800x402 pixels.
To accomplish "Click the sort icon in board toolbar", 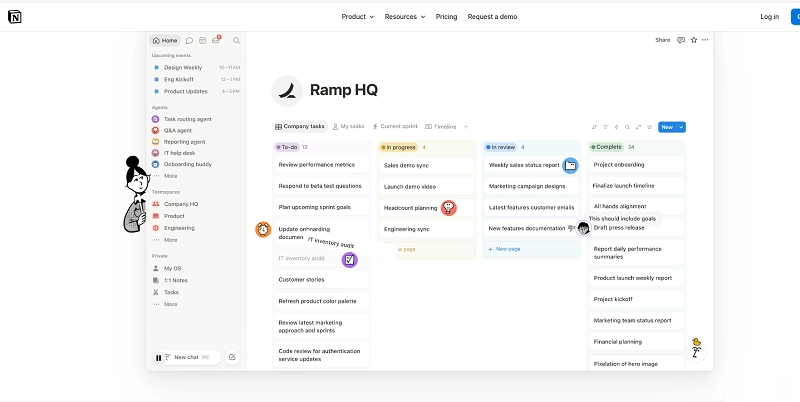I will coord(594,127).
